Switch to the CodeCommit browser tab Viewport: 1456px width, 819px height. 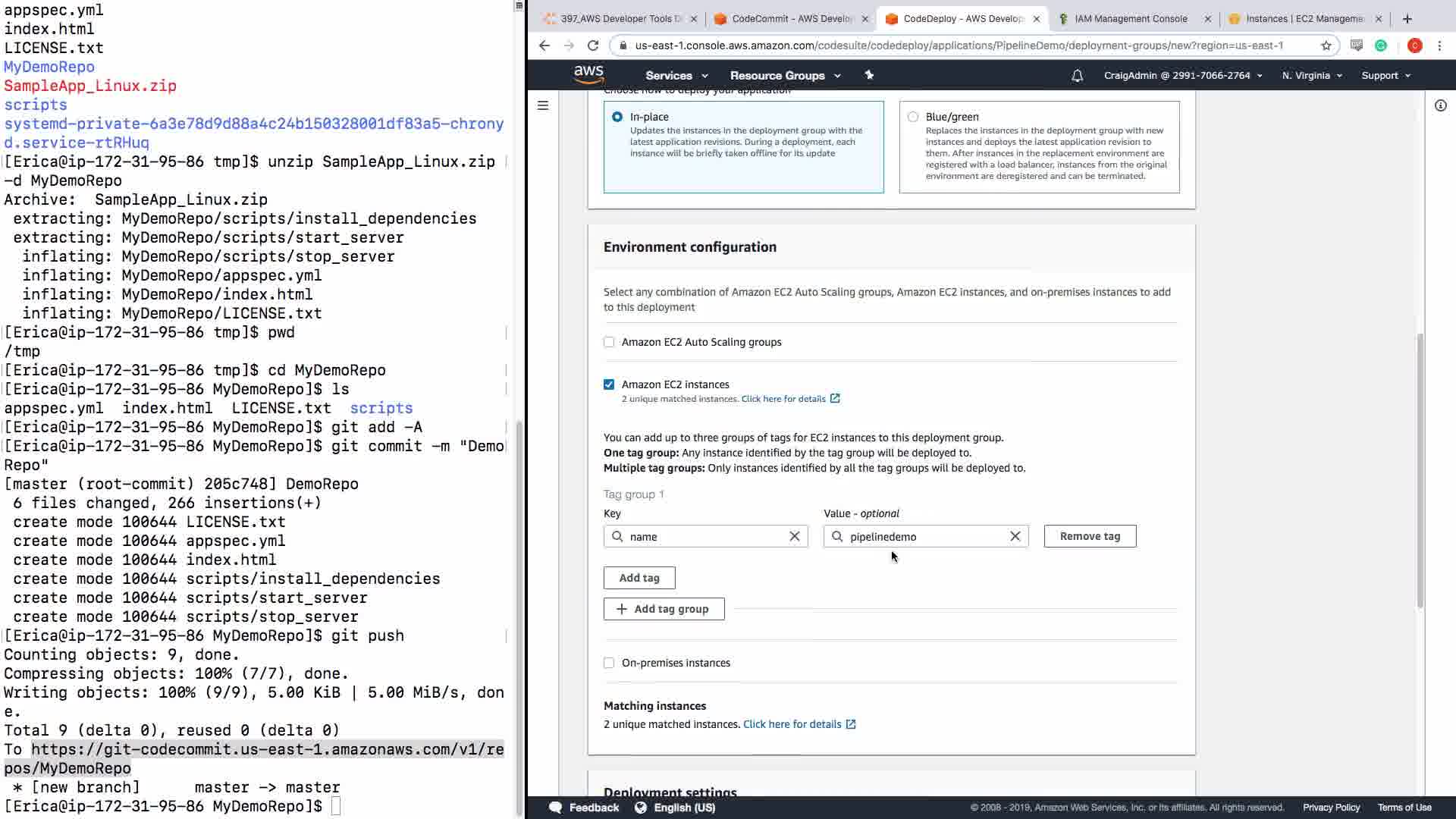(791, 19)
